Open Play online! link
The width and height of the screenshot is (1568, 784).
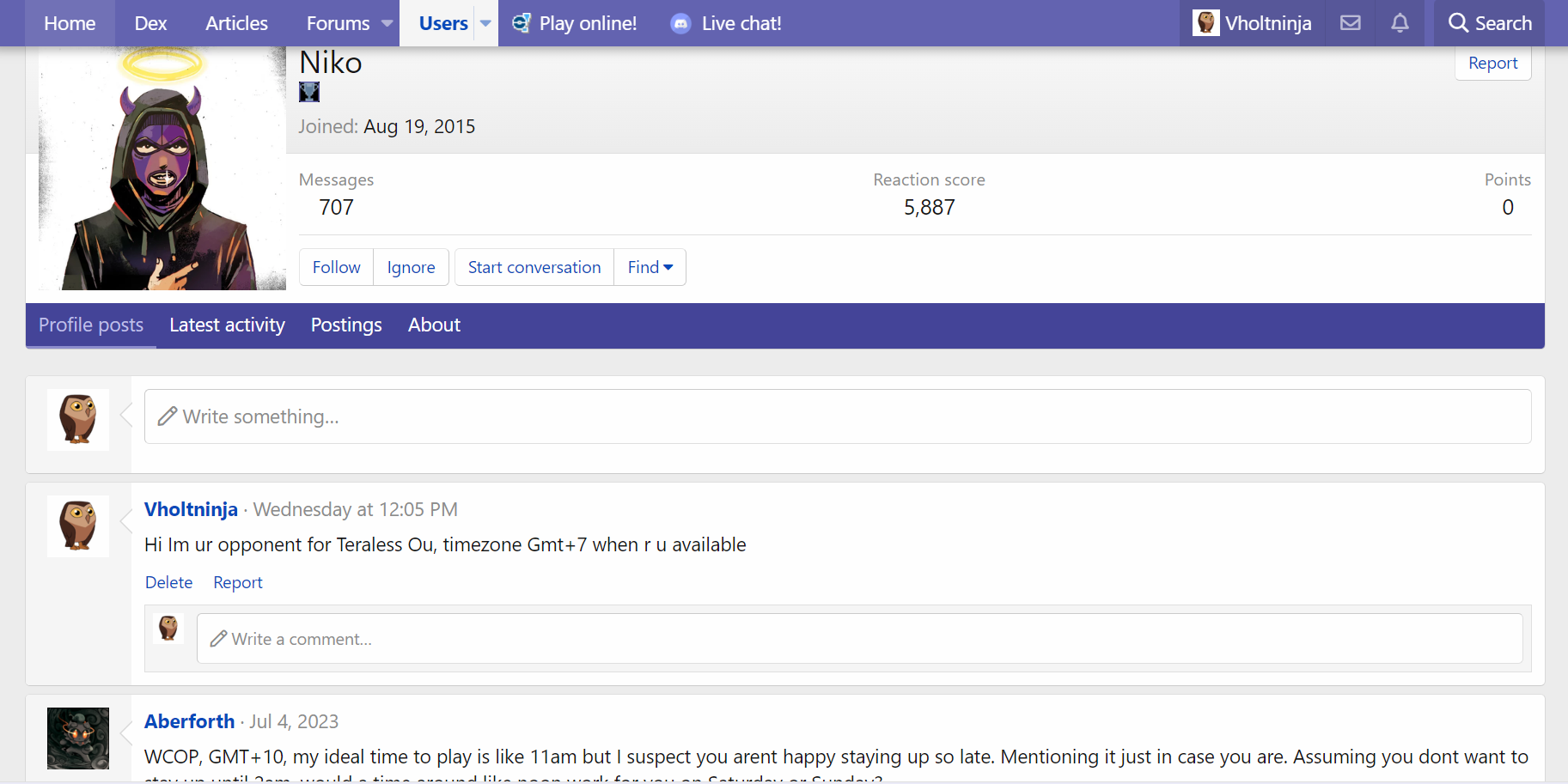tap(575, 23)
